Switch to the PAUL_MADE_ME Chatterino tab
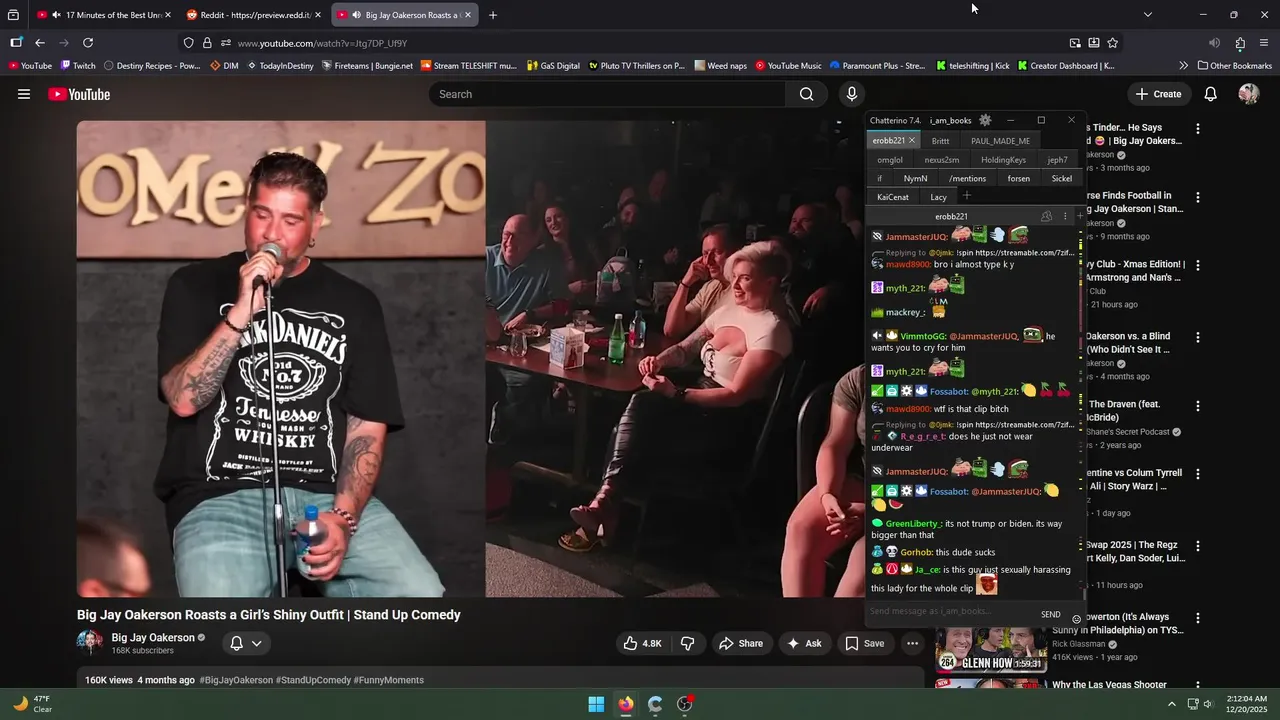 [1000, 141]
